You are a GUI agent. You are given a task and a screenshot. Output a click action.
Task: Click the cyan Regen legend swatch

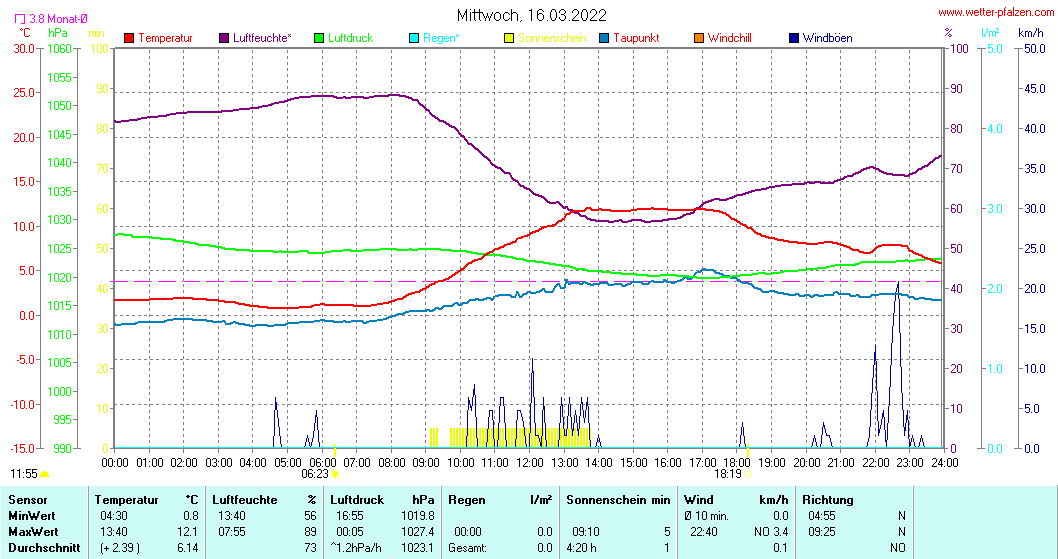(414, 38)
